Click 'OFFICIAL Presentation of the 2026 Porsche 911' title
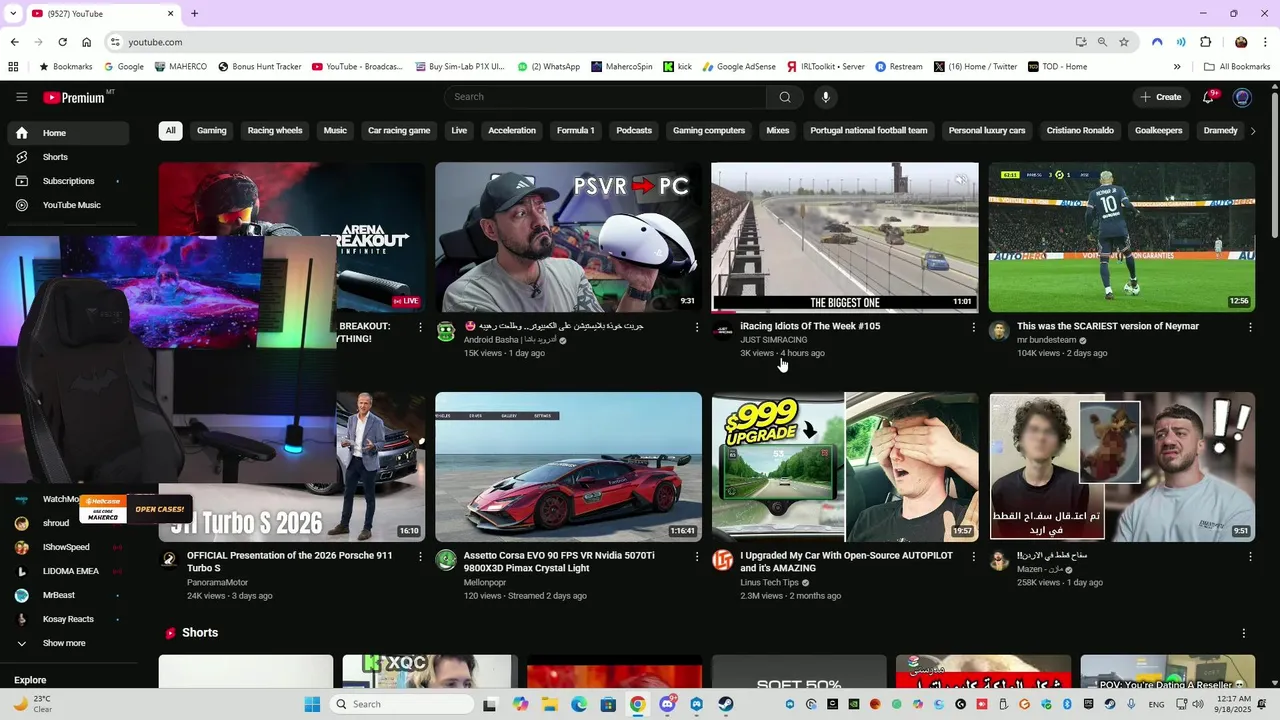This screenshot has width=1280, height=720. (x=290, y=562)
